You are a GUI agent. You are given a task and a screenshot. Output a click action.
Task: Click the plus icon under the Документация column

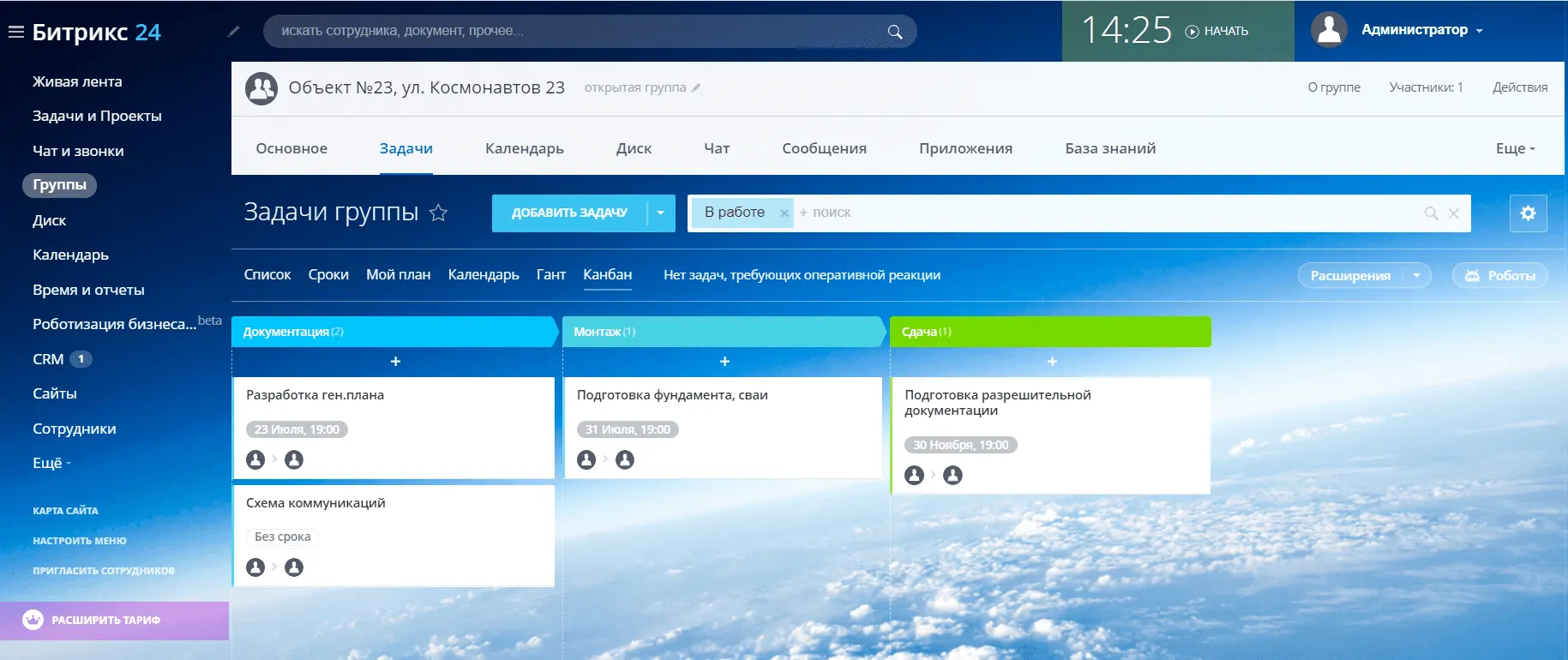(x=395, y=362)
